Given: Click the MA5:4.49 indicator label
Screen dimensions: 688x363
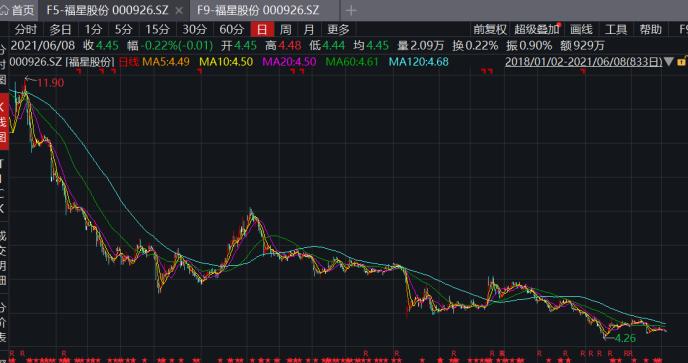Looking at the screenshot, I should click(x=166, y=62).
